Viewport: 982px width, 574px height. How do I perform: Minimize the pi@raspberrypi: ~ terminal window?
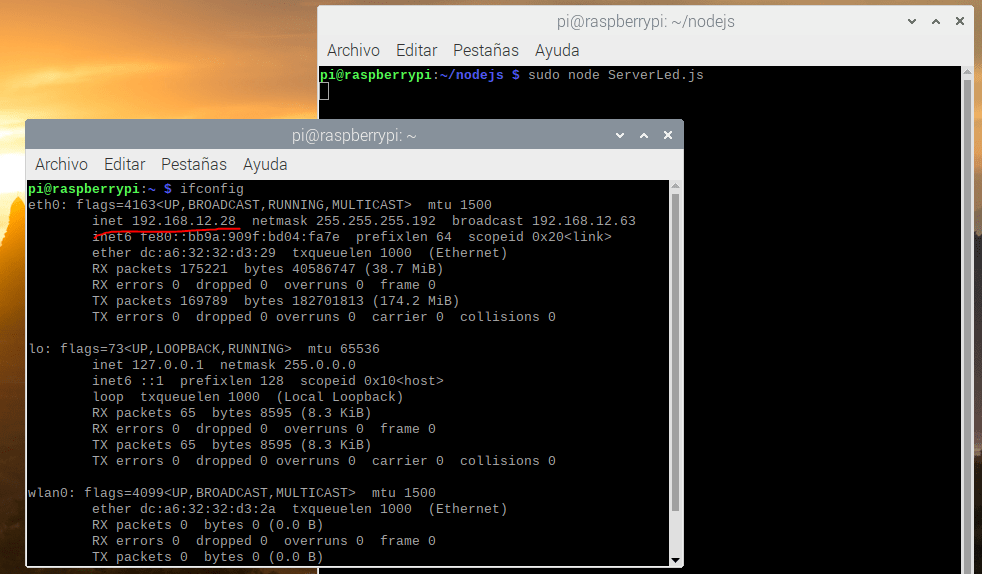tap(621, 135)
